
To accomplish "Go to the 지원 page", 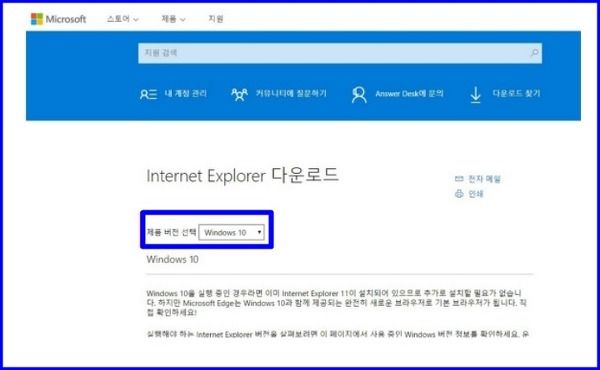I will tap(216, 19).
